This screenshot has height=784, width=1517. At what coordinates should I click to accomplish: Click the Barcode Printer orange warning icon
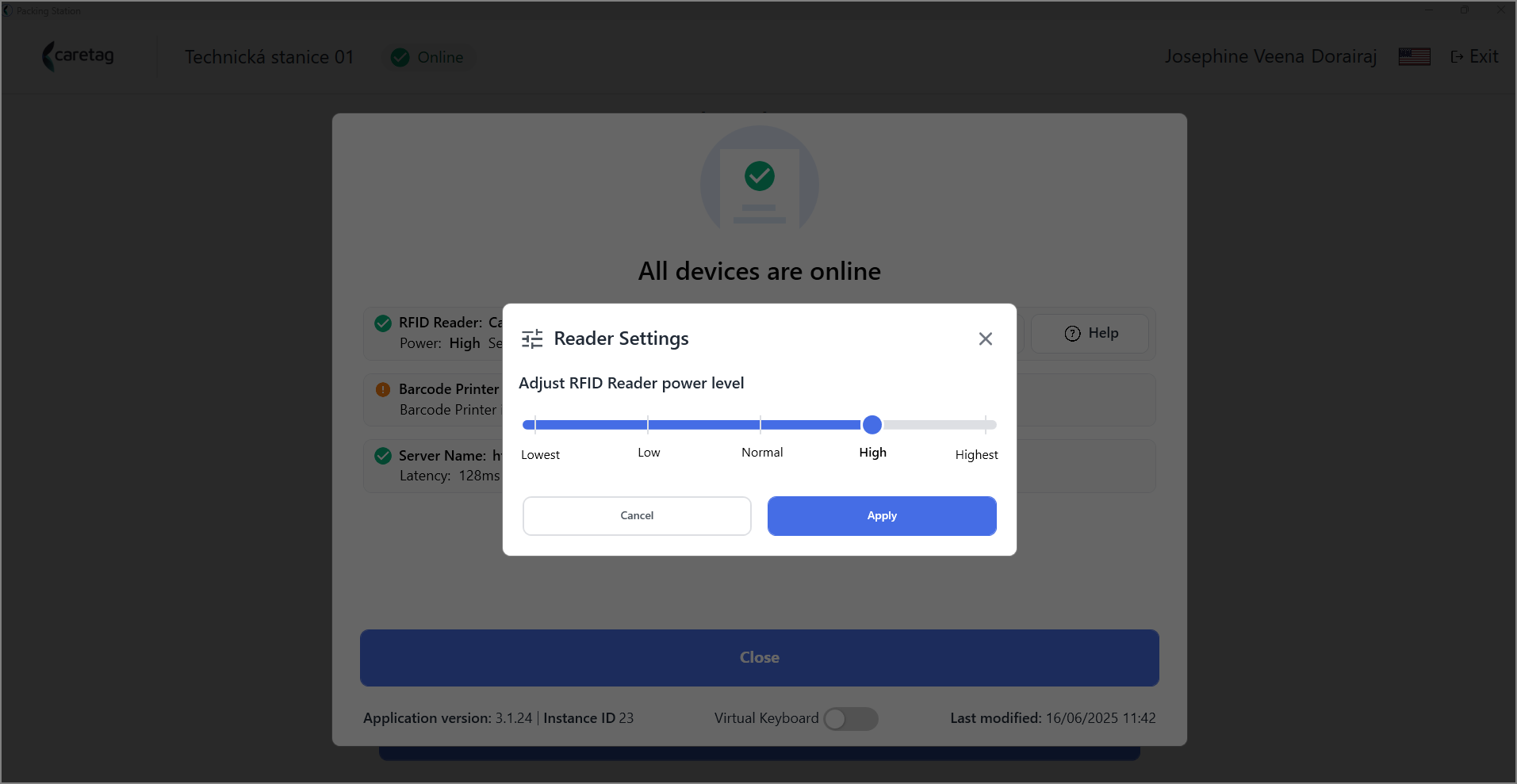383,390
